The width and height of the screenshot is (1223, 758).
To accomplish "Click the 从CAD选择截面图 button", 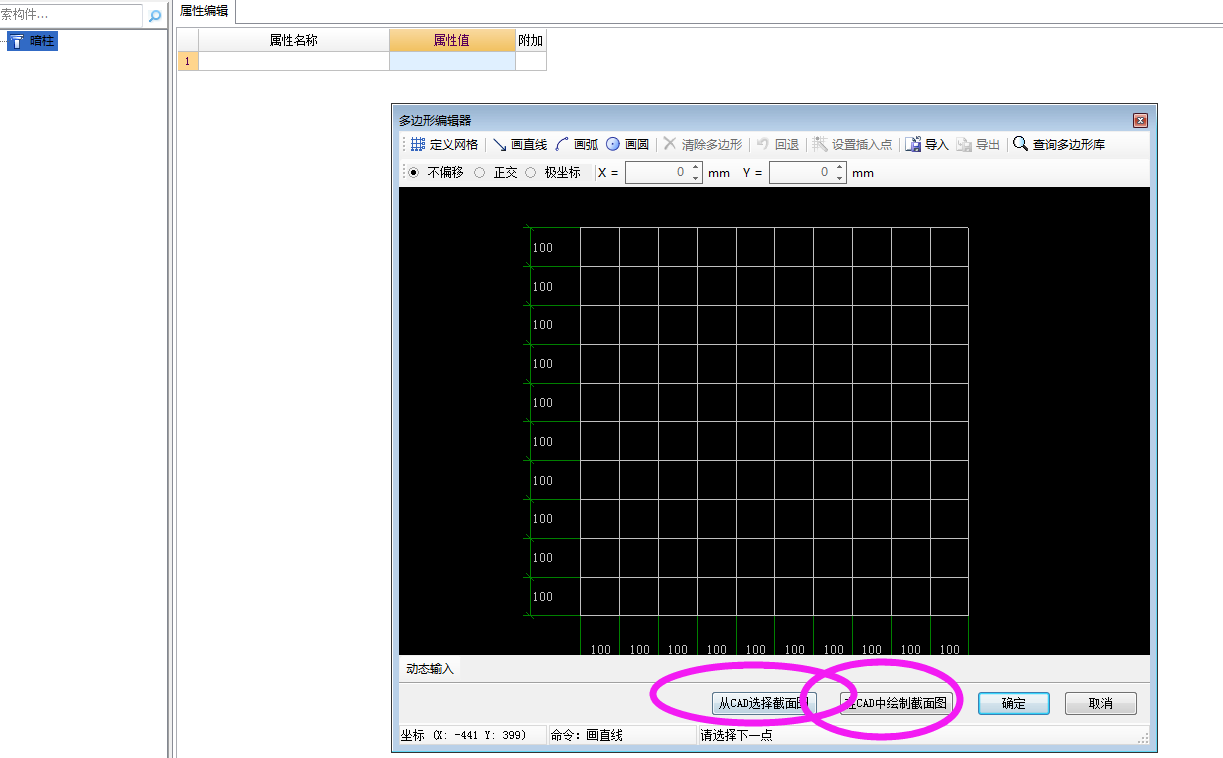I will [764, 704].
